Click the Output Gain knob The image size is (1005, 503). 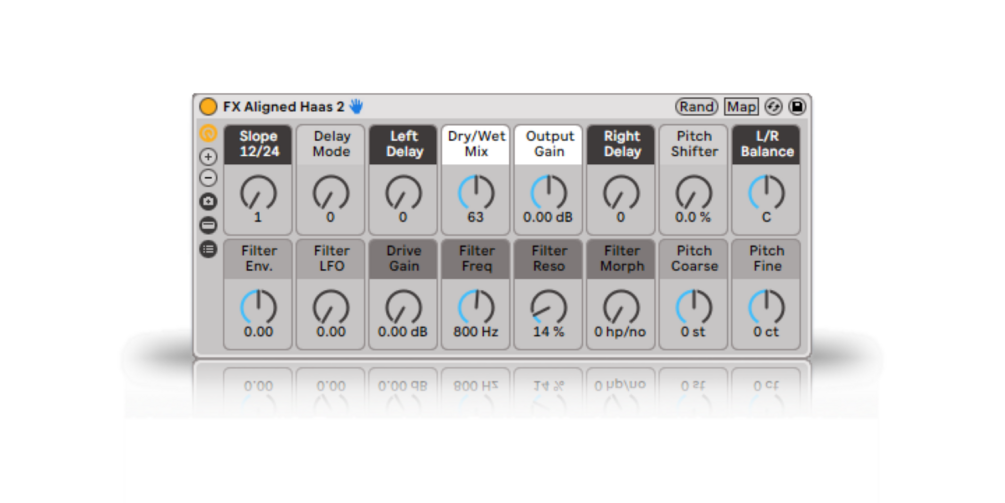[x=549, y=192]
